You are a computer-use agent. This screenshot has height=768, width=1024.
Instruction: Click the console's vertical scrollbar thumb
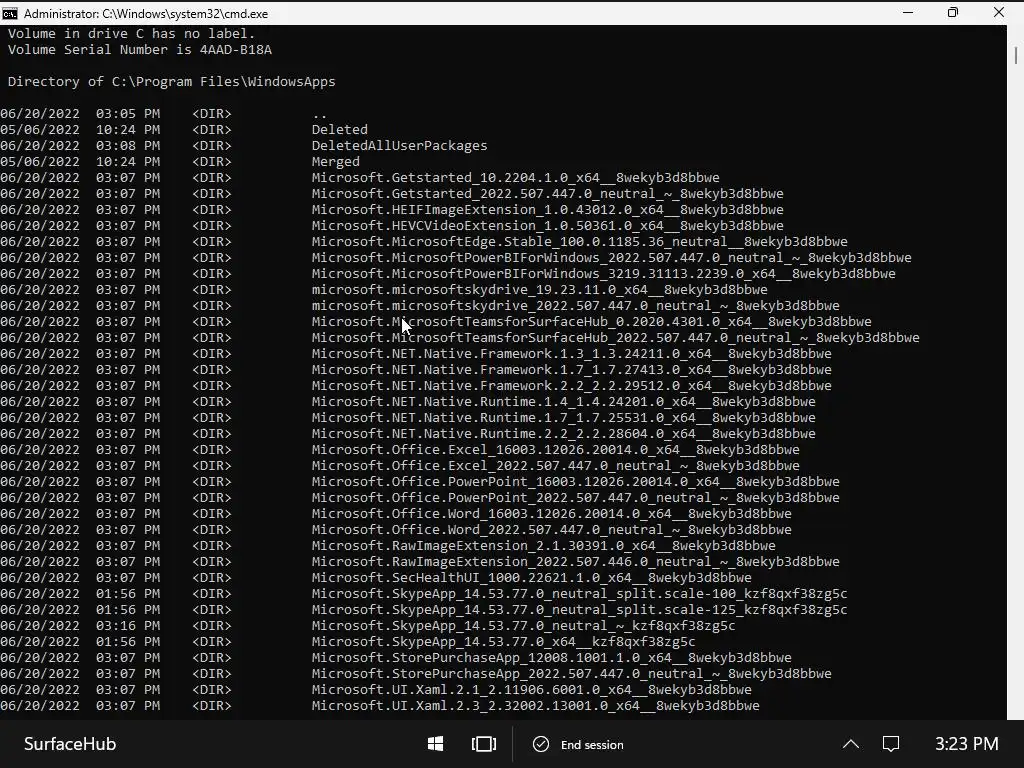pyautogui.click(x=1016, y=55)
